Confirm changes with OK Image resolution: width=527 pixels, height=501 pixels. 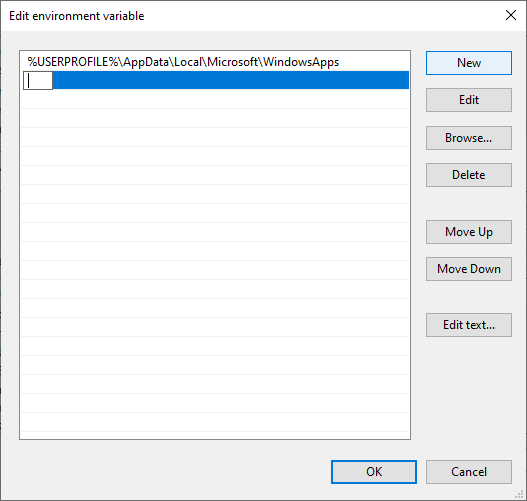coord(374,472)
